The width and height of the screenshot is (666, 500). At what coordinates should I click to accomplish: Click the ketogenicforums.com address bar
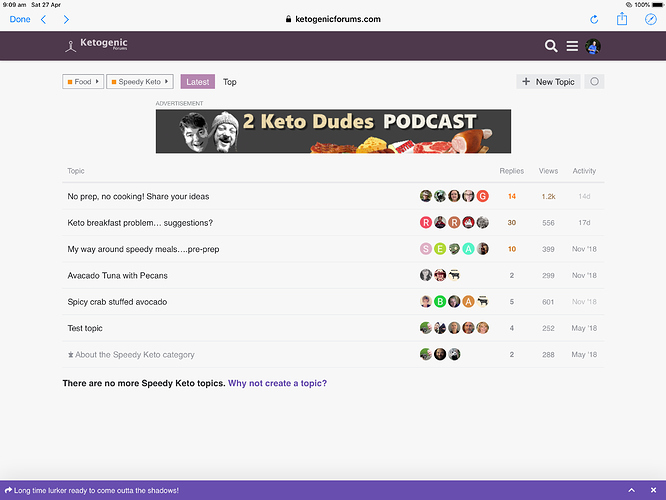tap(333, 19)
